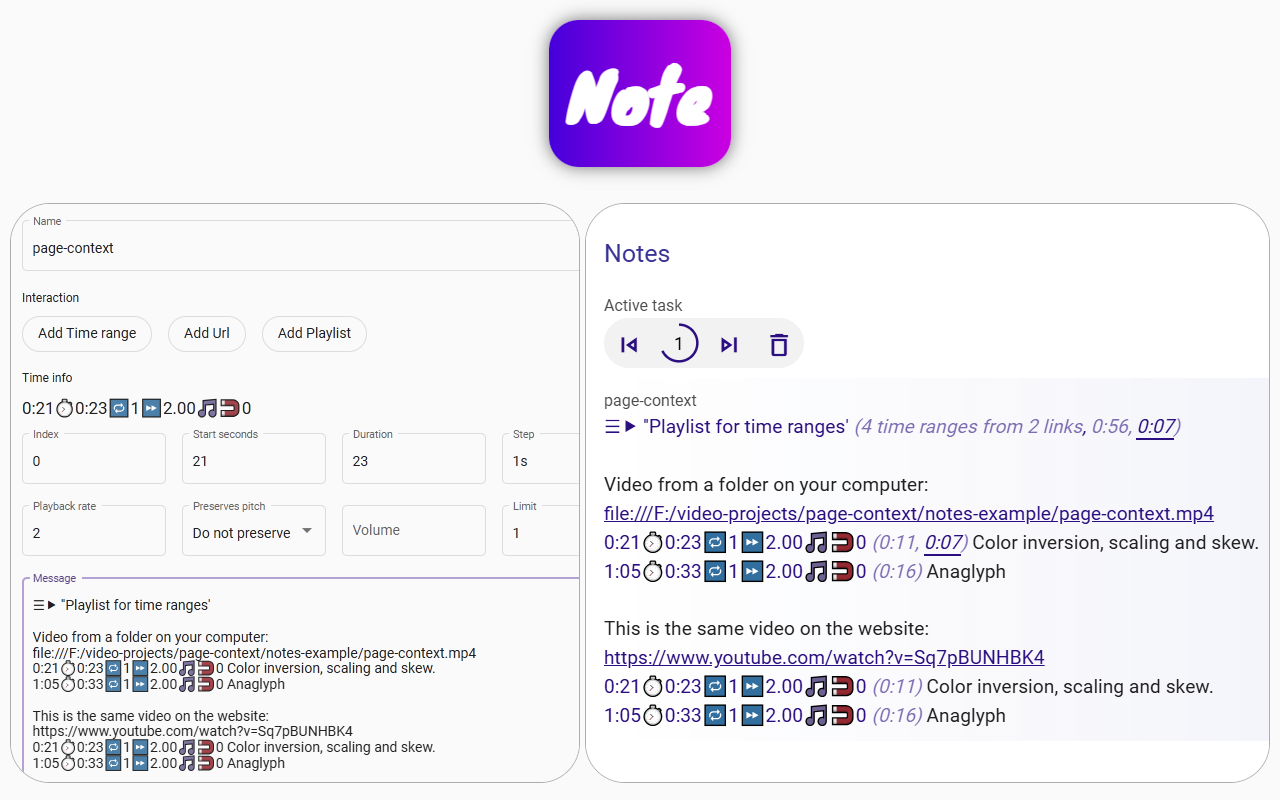
Task: Click the playlist list icon before 'Playlist for time ranges'
Action: point(612,427)
